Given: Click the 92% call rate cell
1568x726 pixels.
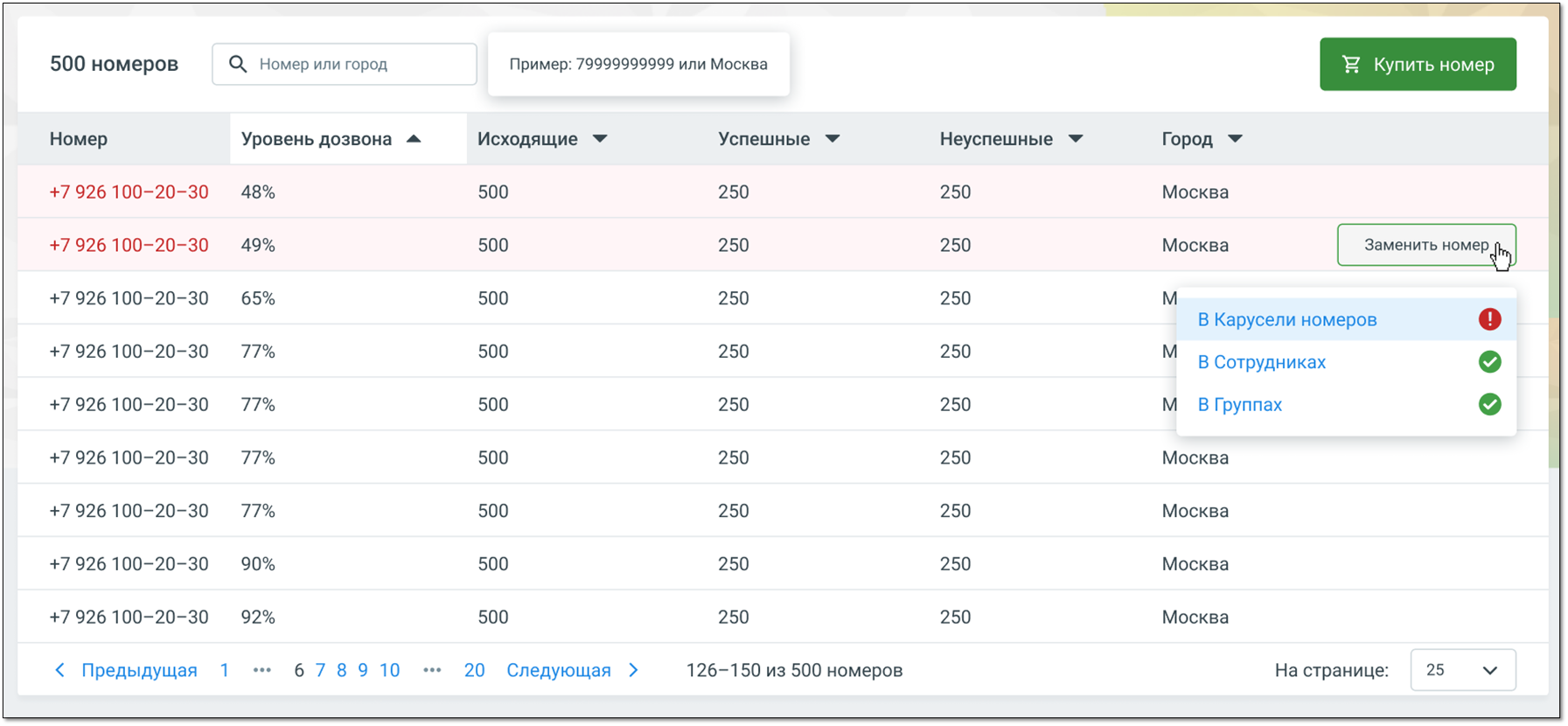Looking at the screenshot, I should (258, 617).
